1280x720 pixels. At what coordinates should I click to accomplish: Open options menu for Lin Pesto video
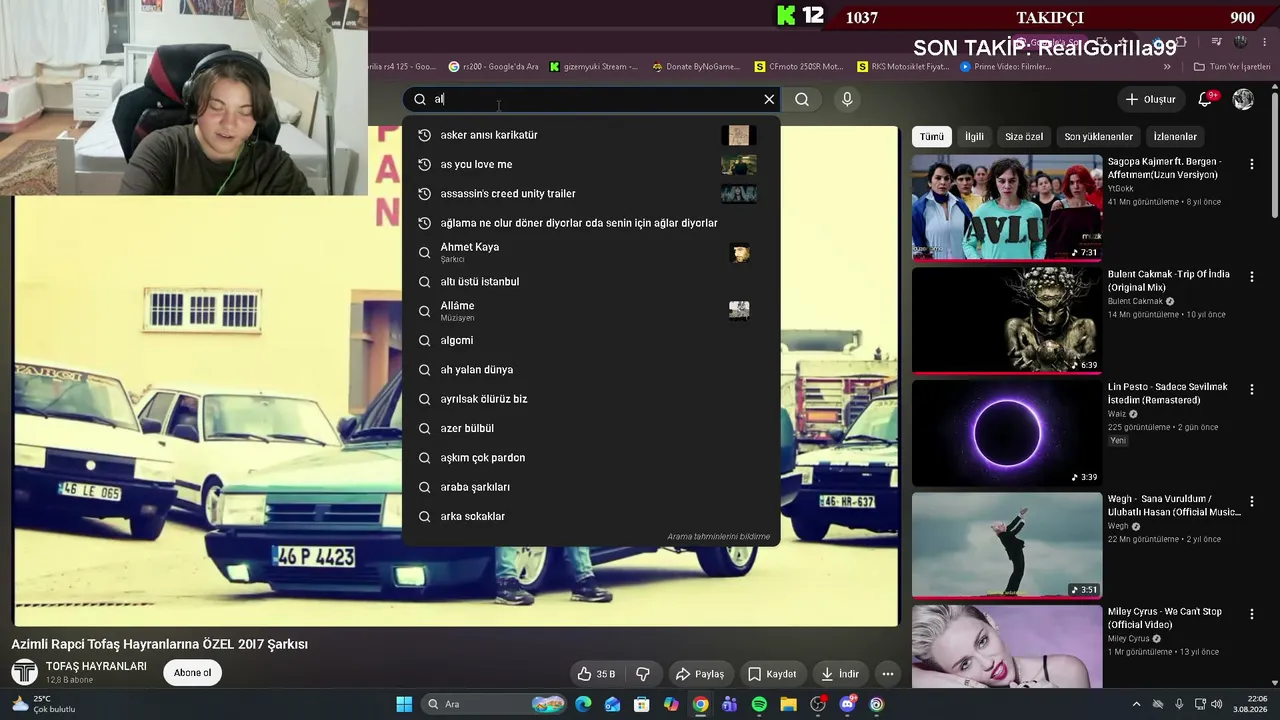[1251, 389]
